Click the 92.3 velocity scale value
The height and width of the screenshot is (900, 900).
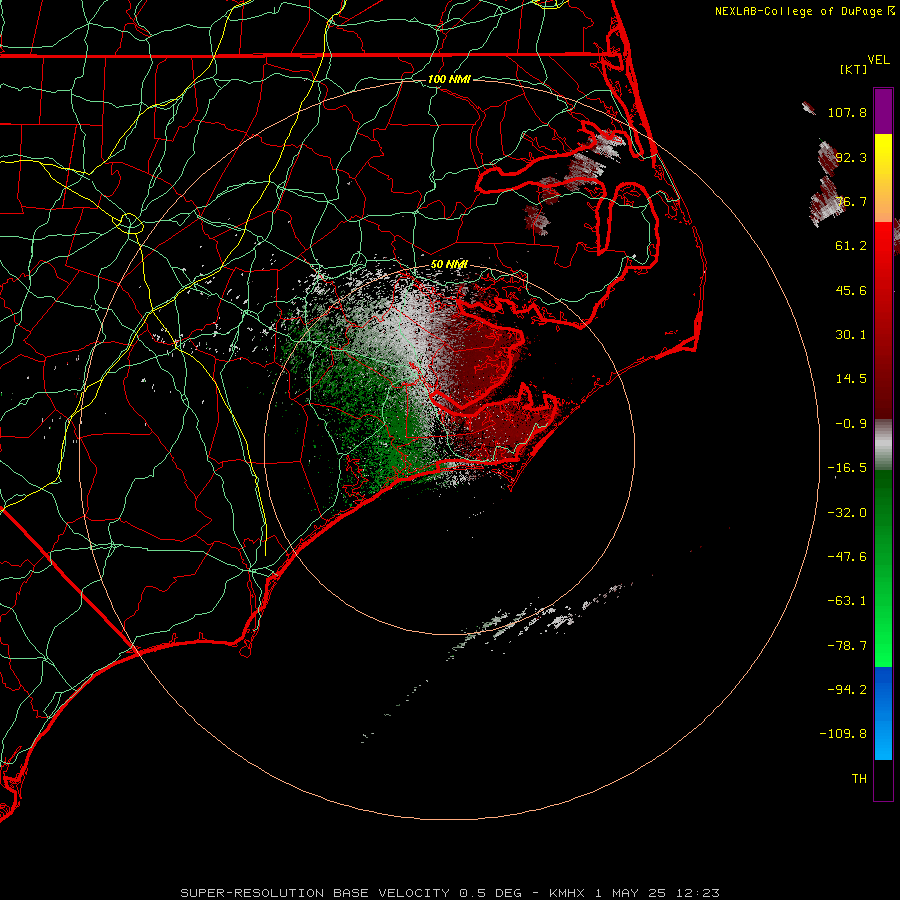851,157
